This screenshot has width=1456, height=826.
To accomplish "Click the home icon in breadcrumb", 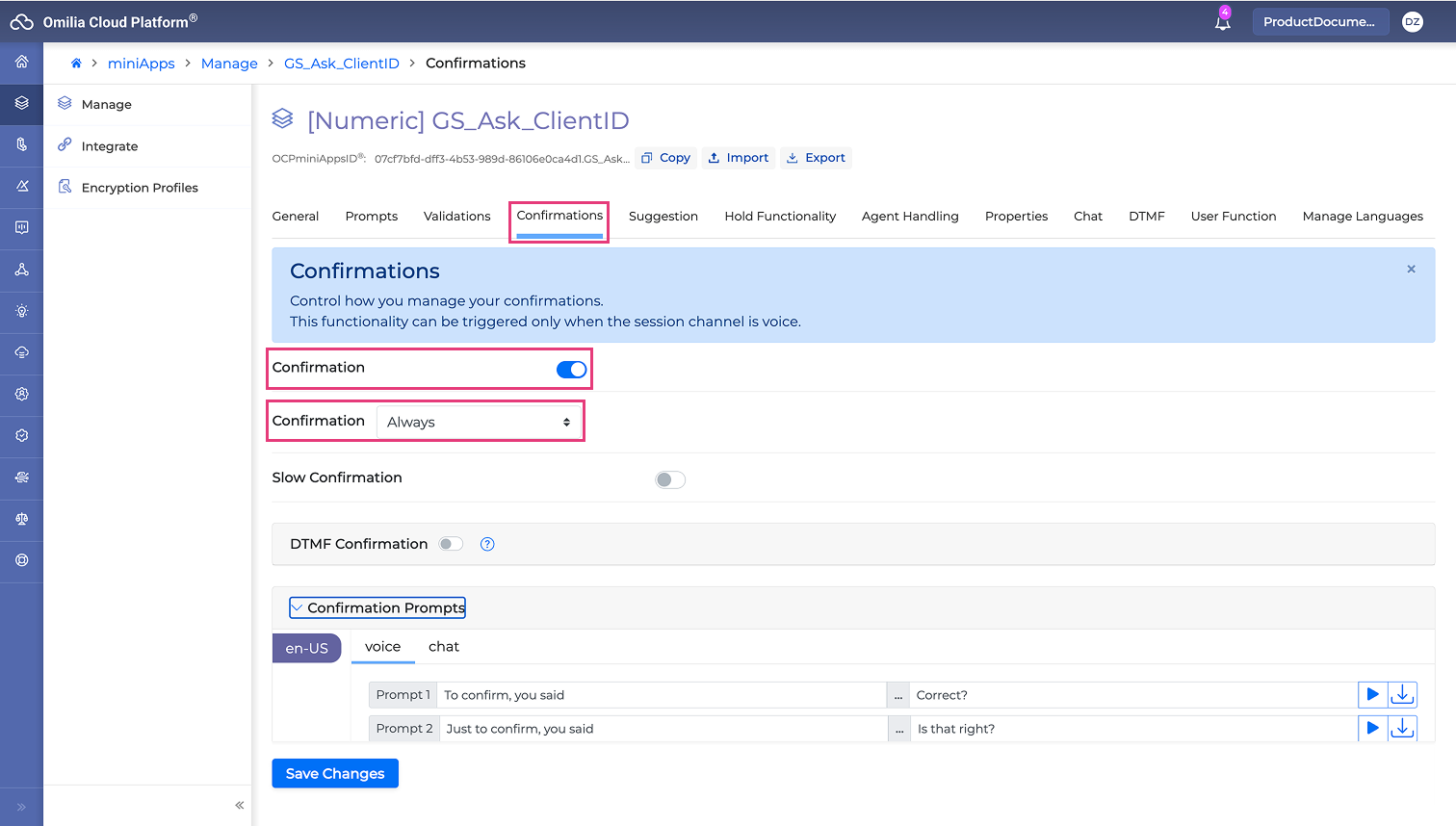I will [x=76, y=64].
